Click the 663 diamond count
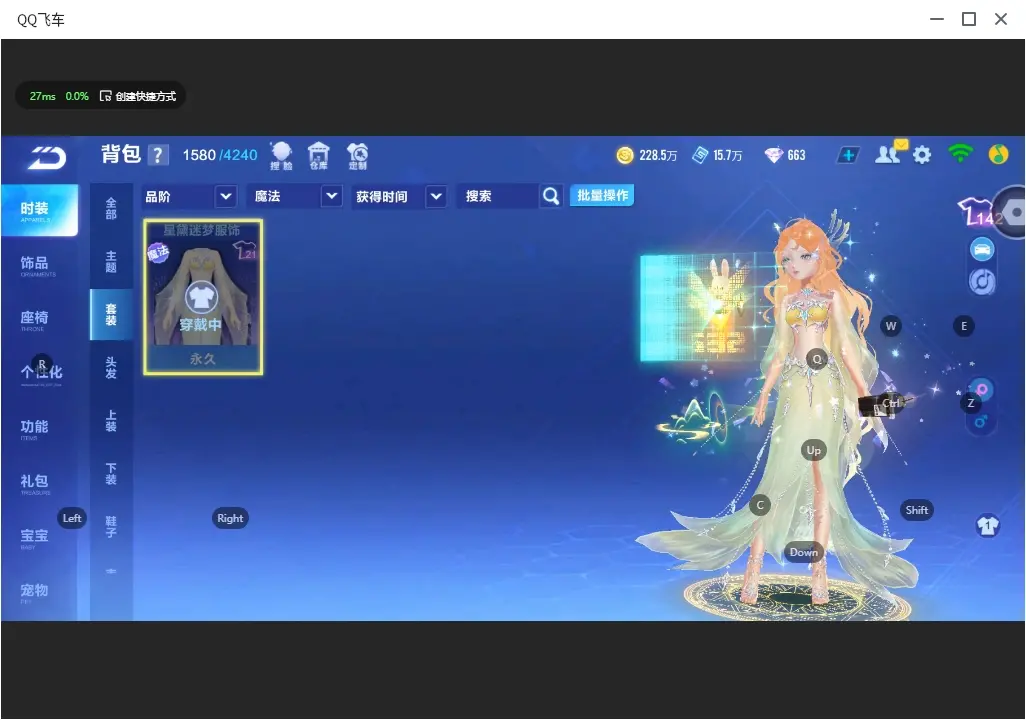The image size is (1026, 720). pos(796,155)
